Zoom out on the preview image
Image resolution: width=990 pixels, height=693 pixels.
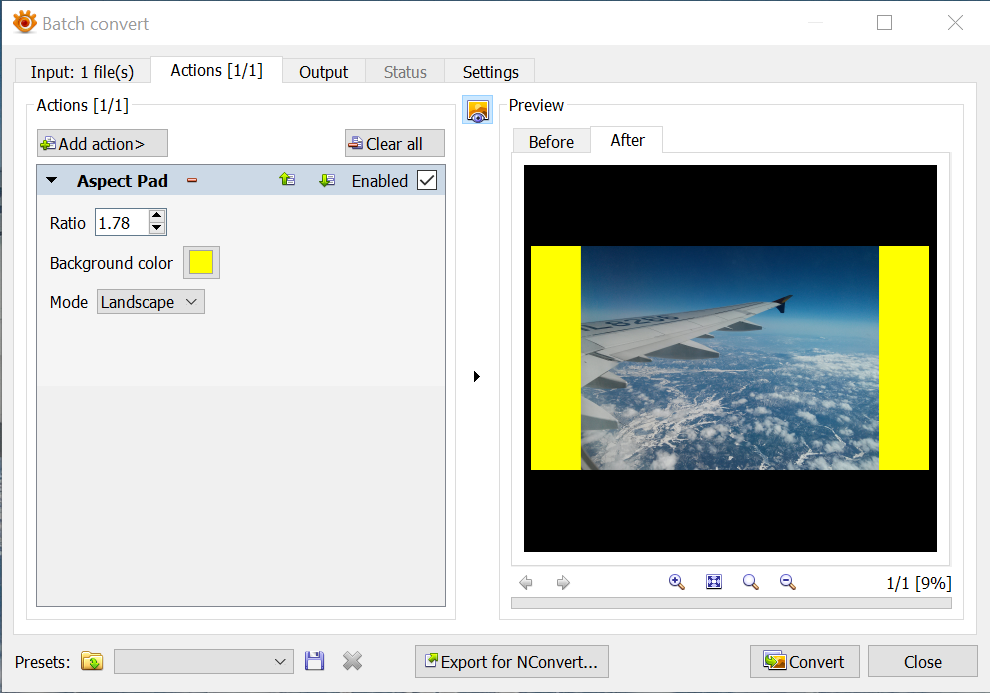[x=788, y=582]
